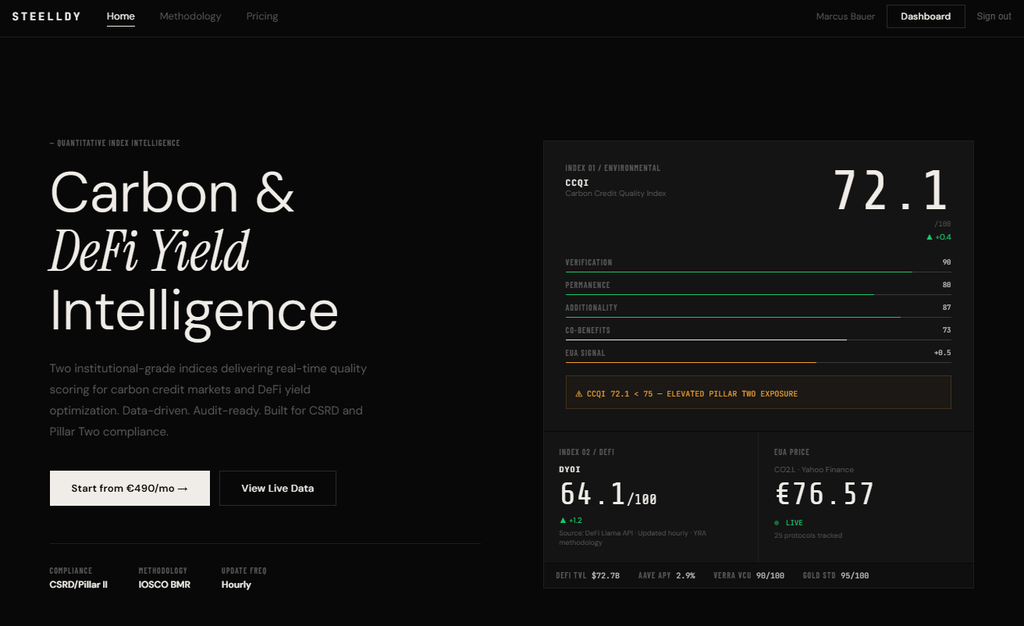Screen dimensions: 1024x626
Task: Click Start from €490/mo button
Action: click(x=130, y=488)
